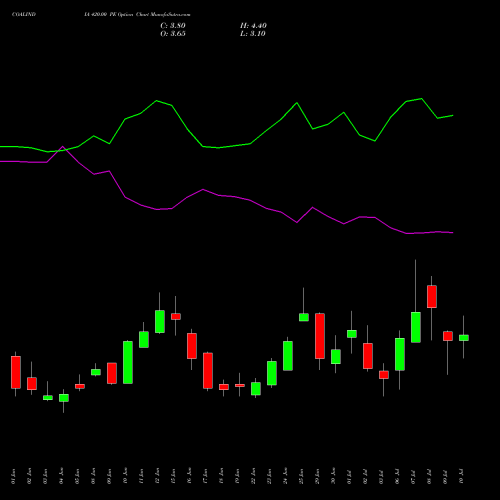Click the green candle for 24 Jun
Screen dimensions: 500x500
pos(288,356)
